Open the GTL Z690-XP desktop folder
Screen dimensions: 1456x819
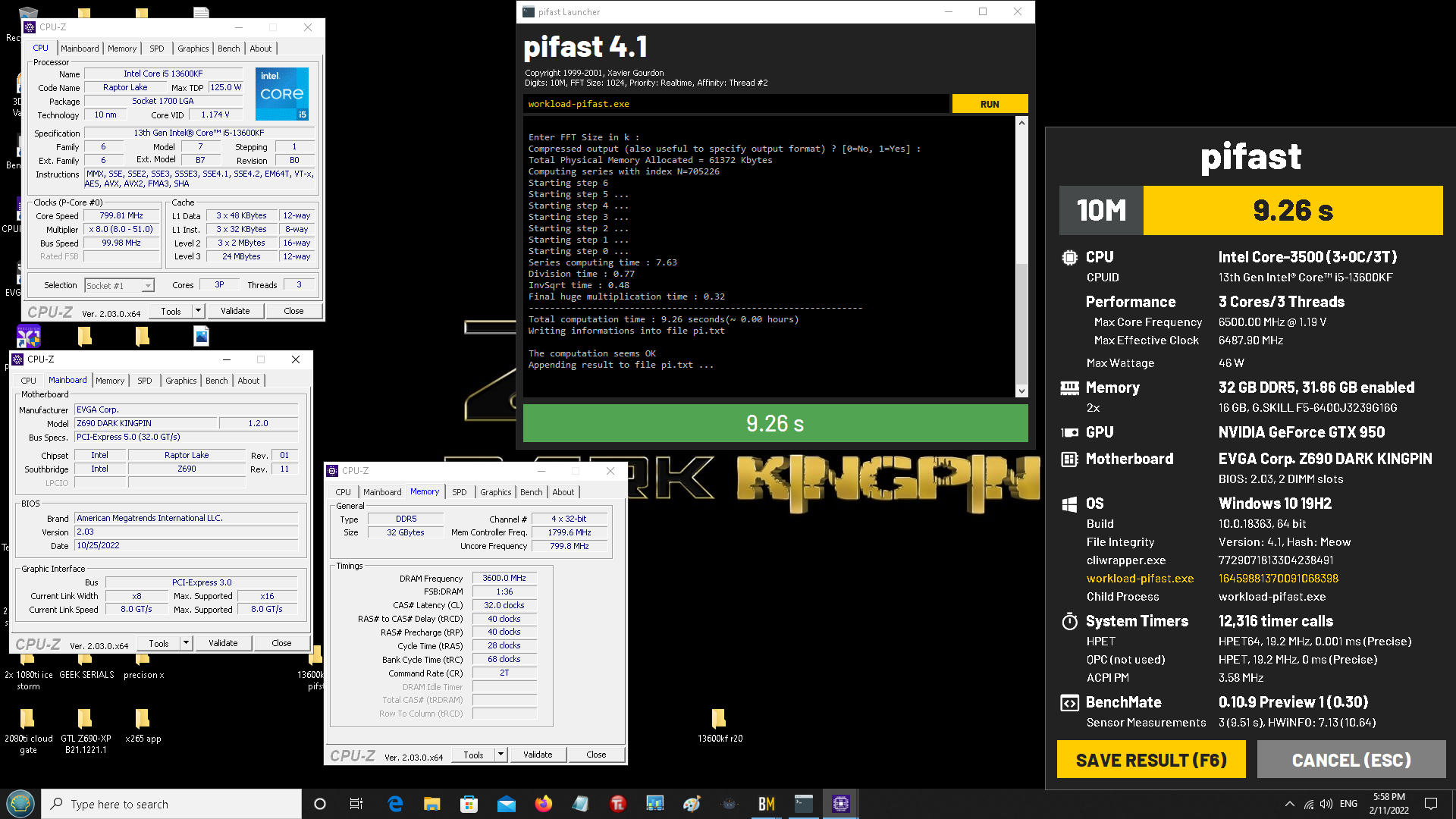pos(86,732)
